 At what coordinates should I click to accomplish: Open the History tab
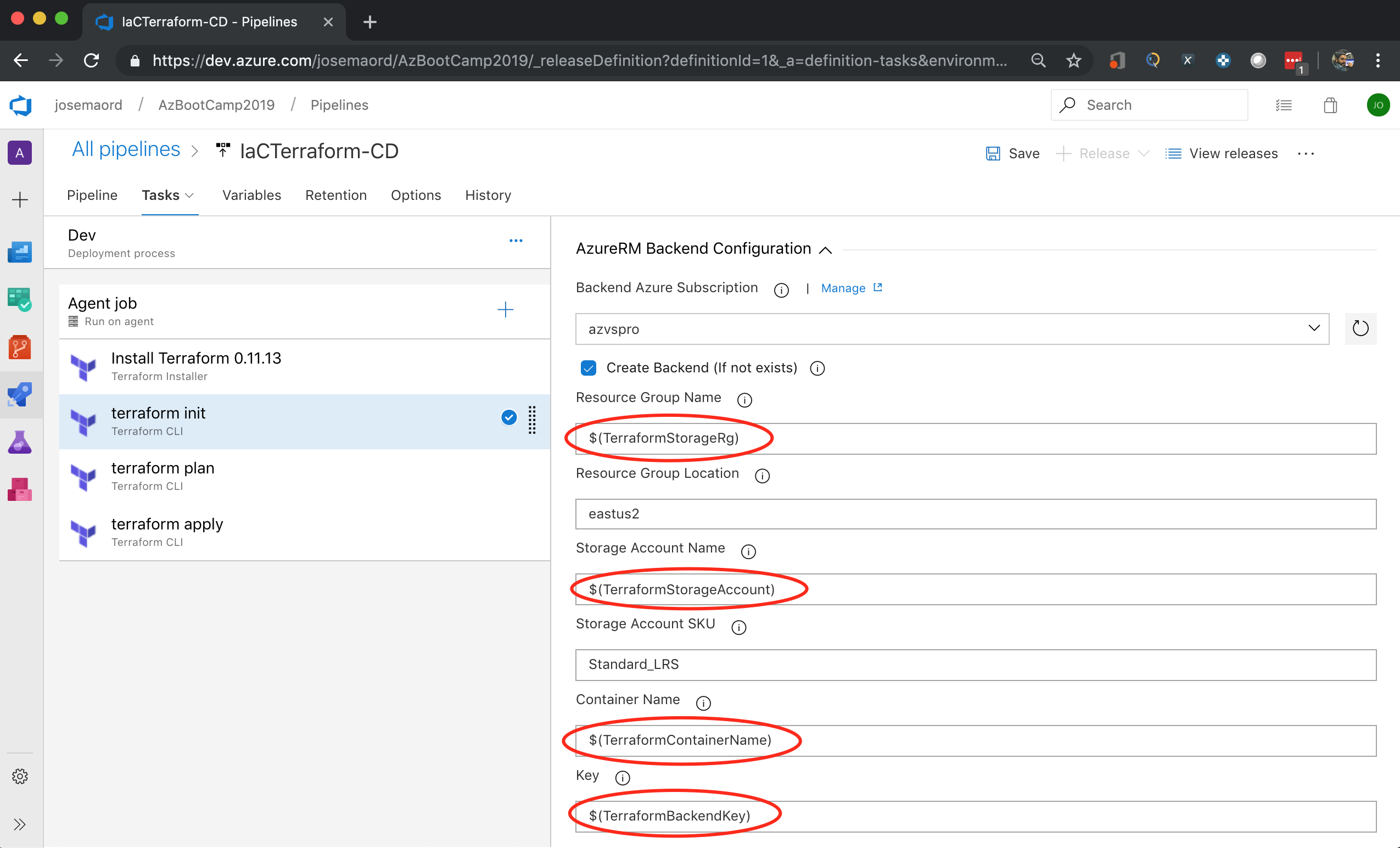pyautogui.click(x=488, y=196)
